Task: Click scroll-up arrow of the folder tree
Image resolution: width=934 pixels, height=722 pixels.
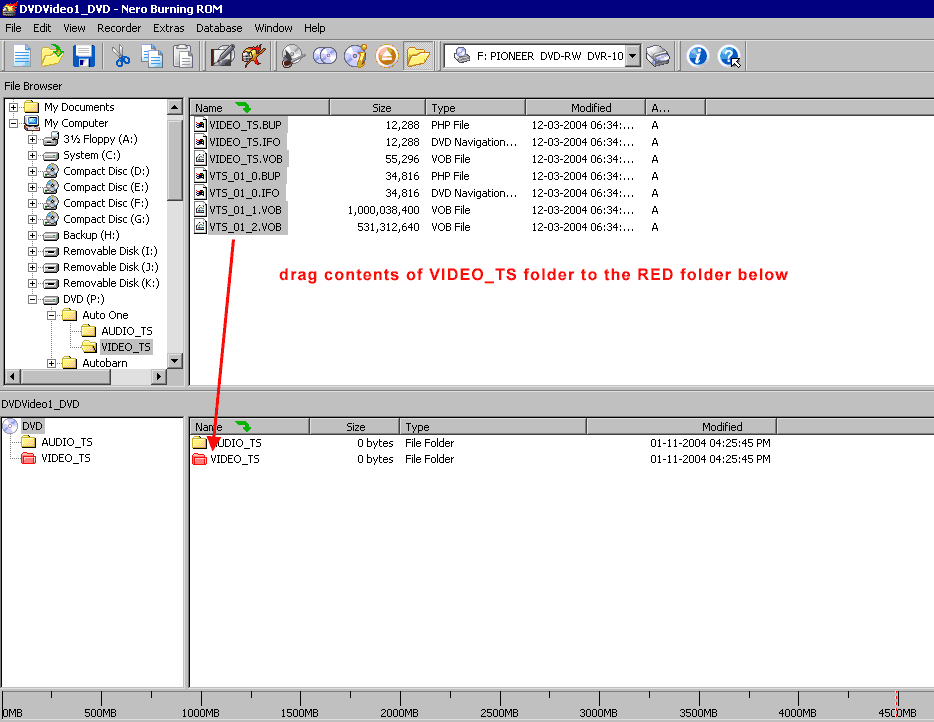Action: 175,108
